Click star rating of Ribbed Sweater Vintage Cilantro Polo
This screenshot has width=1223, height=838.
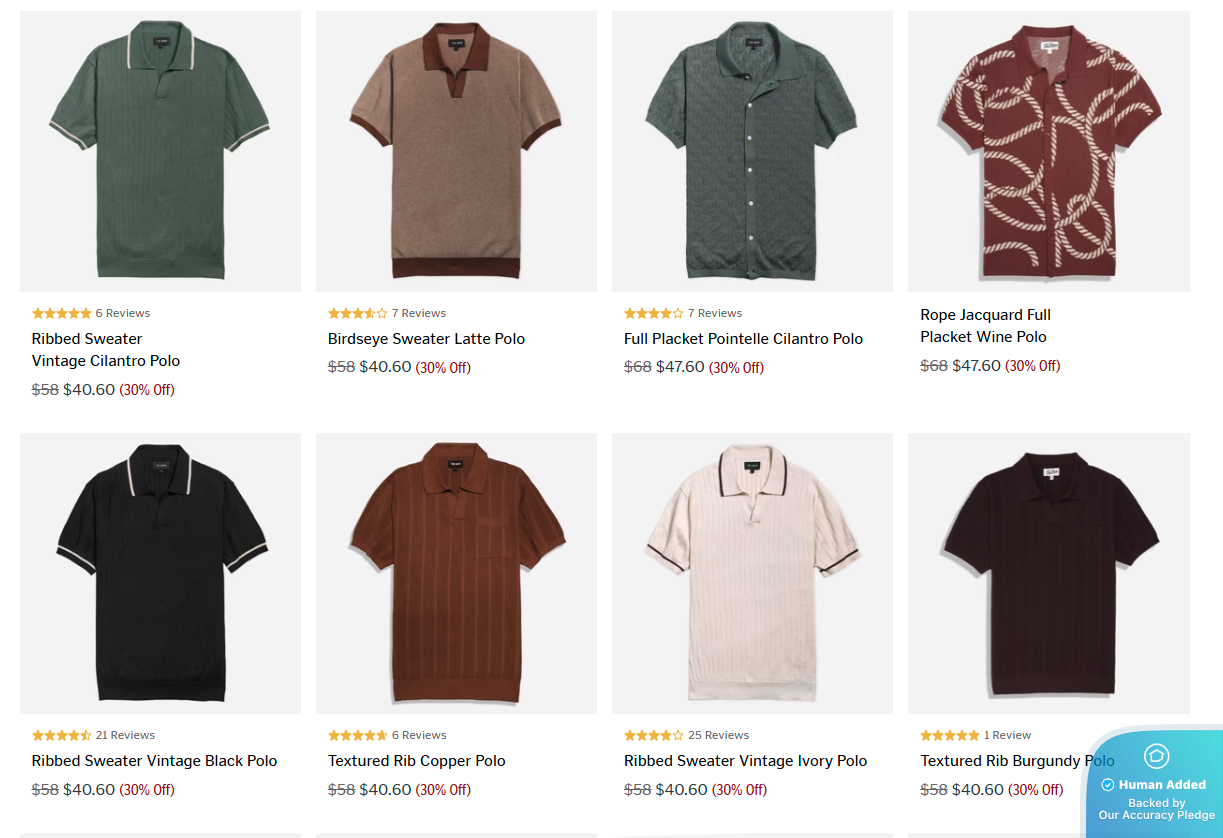(x=62, y=313)
